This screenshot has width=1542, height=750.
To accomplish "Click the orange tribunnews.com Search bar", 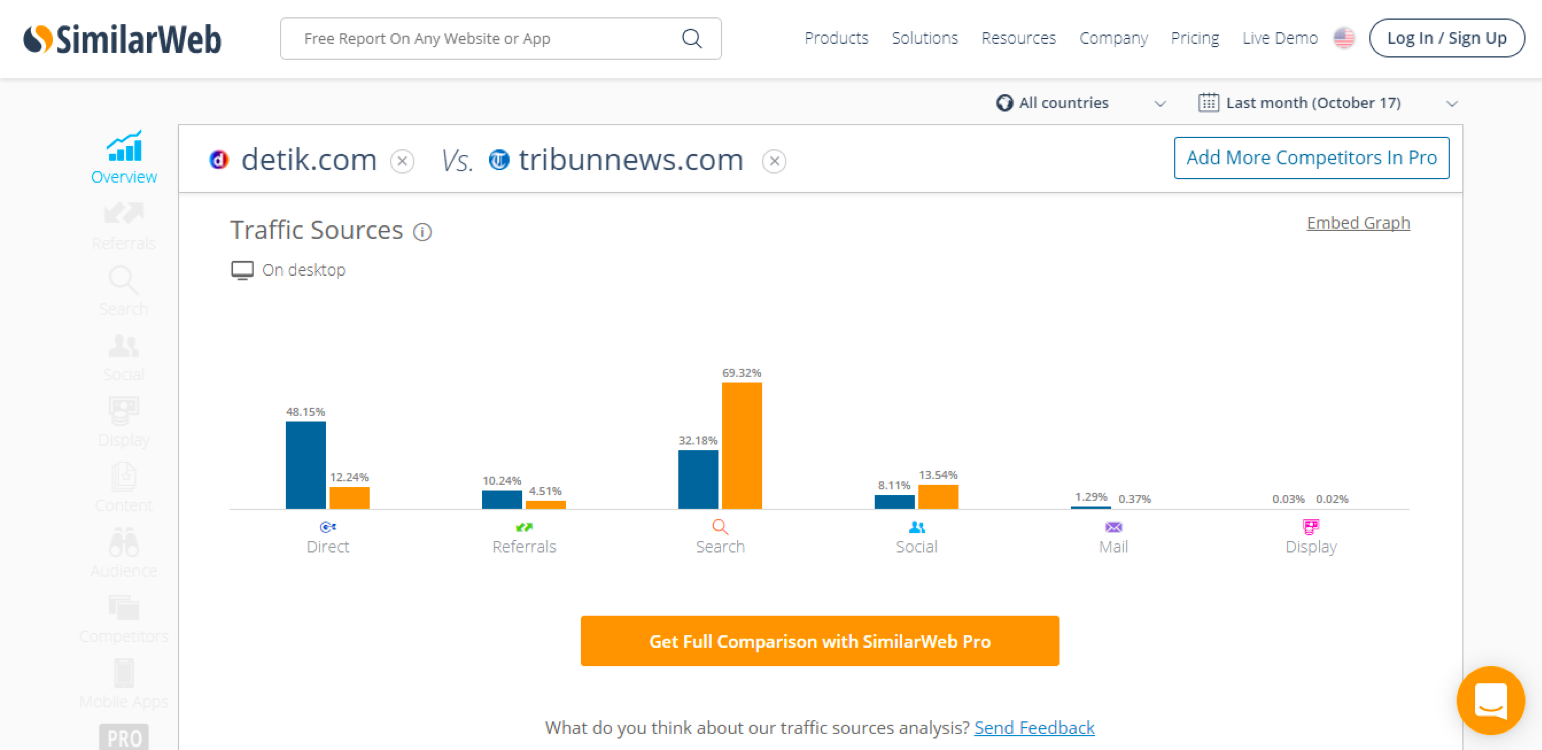I will [x=742, y=446].
